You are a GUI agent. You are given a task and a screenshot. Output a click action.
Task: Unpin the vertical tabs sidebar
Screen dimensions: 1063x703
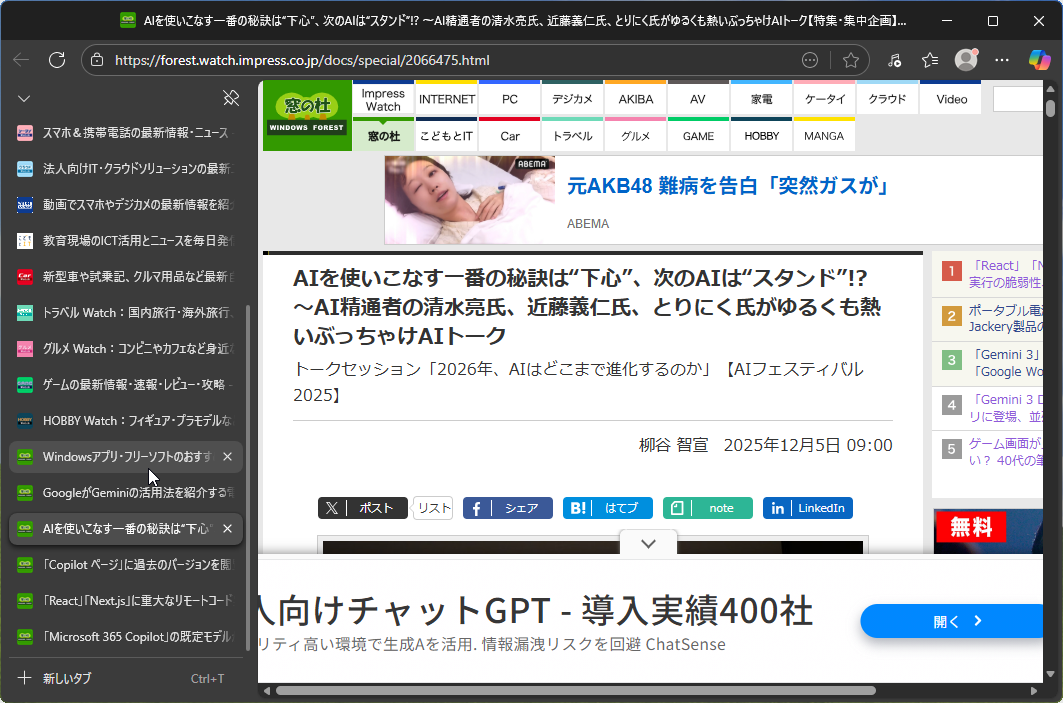(231, 98)
